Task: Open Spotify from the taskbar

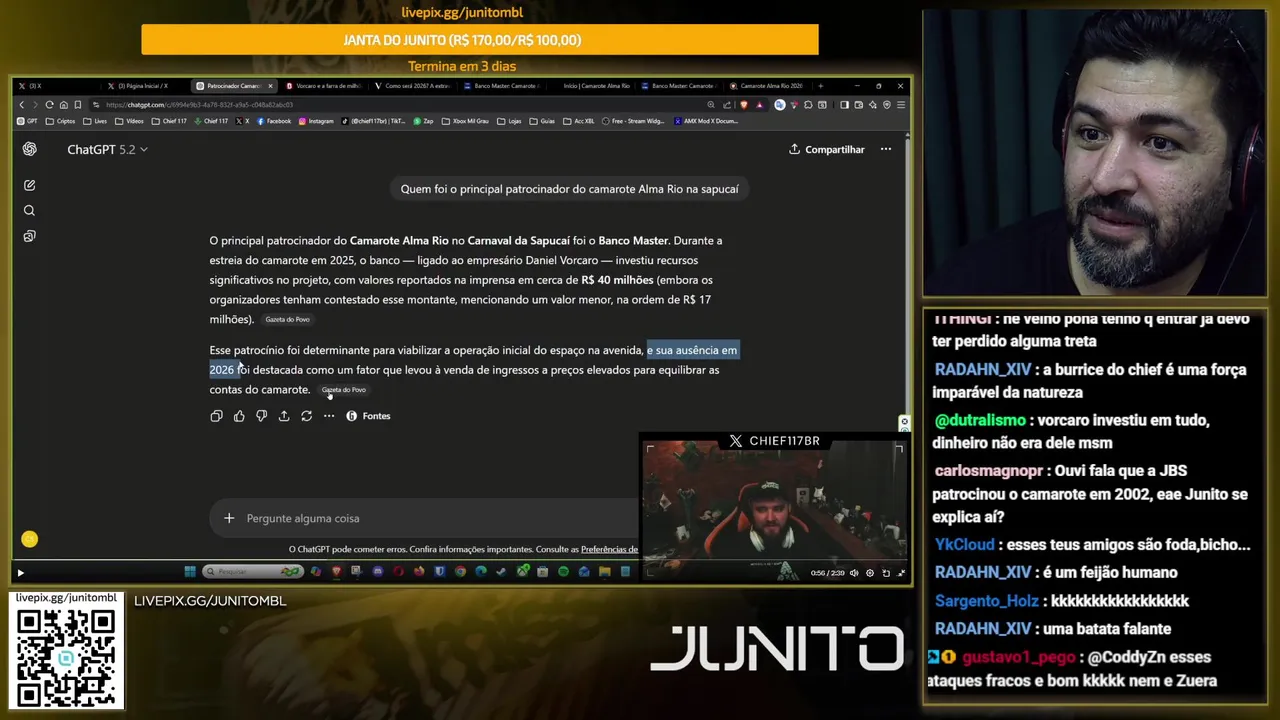Action: [x=563, y=572]
